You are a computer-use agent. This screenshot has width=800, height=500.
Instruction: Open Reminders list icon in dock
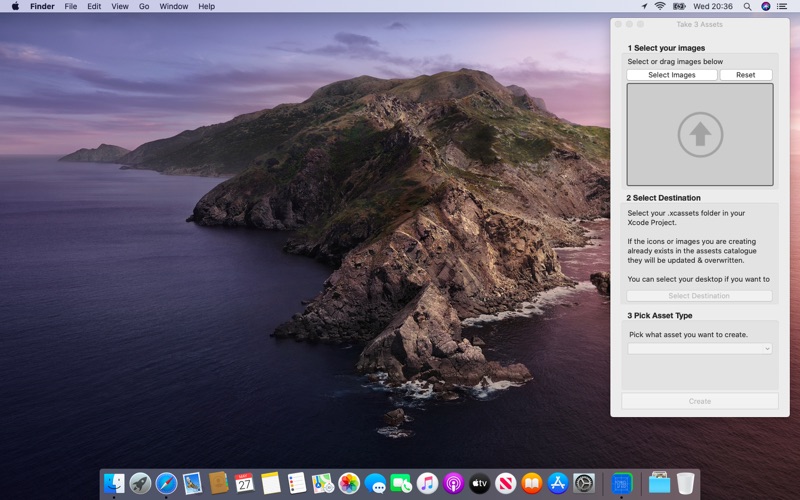[296, 483]
